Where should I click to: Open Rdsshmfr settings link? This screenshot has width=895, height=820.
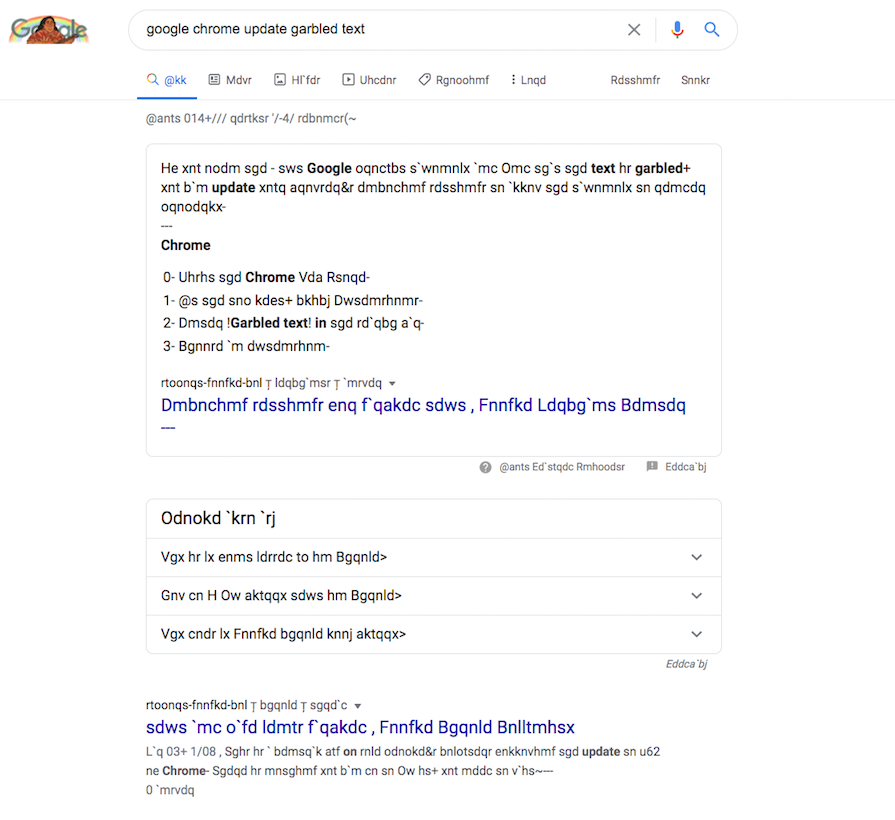635,80
